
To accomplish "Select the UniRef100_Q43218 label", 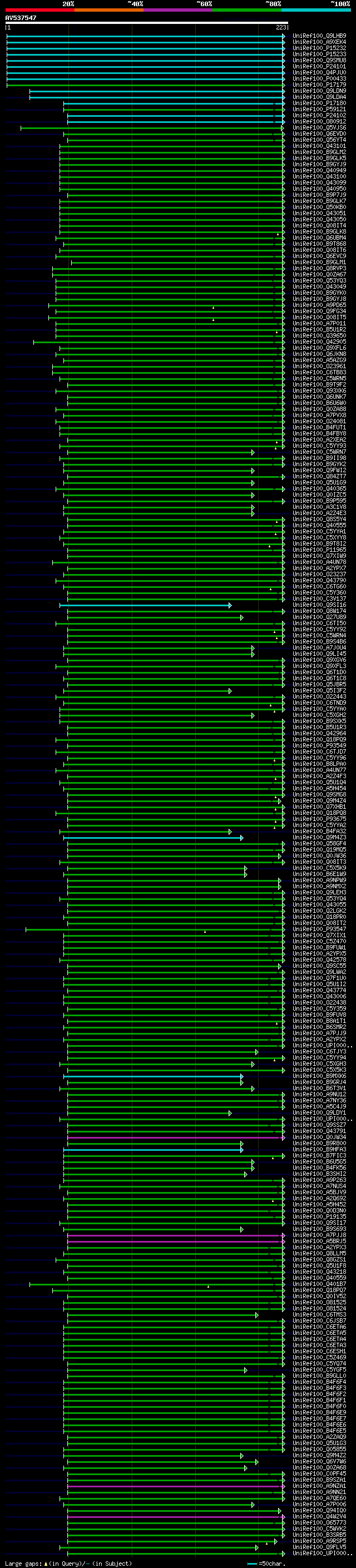I will (x=319, y=1272).
